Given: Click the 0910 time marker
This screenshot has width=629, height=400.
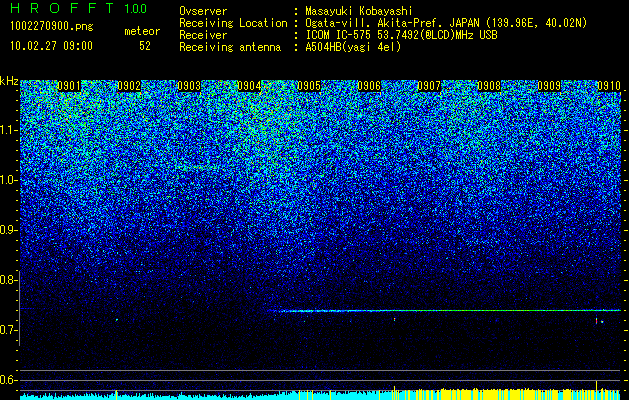Looking at the screenshot, I should (609, 86).
